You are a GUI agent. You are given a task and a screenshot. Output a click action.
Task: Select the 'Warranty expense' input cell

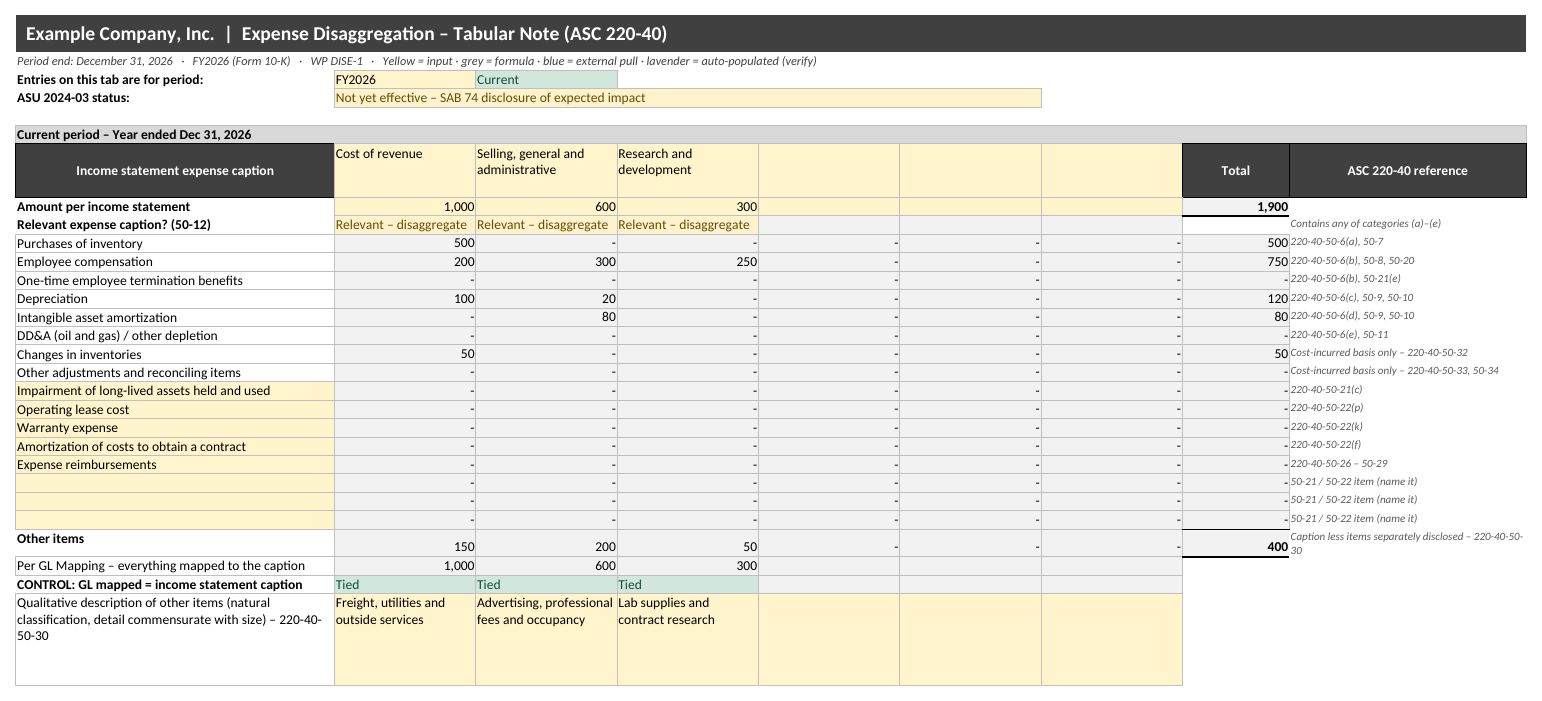175,428
